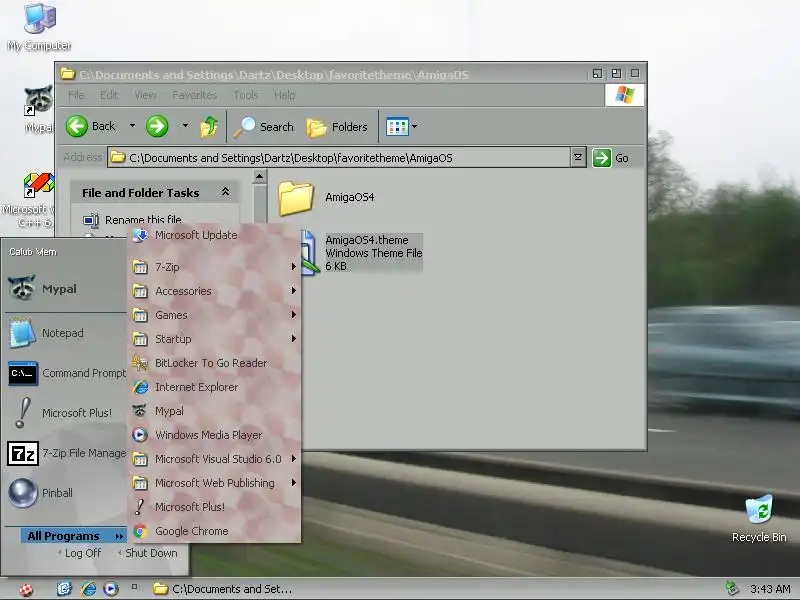800x600 pixels.
Task: Launch Google Chrome from programs list
Action: point(214,531)
